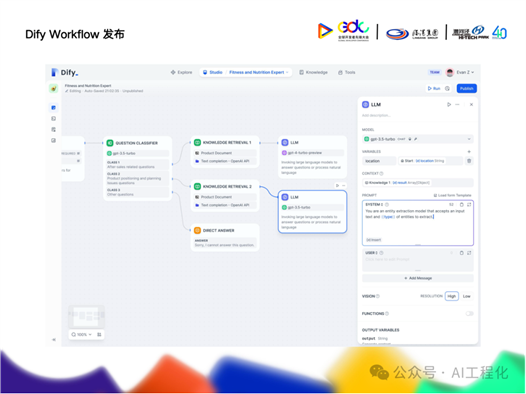This screenshot has height=394, width=526.
Task: Click the LLM panel run triangle icon
Action: click(449, 105)
